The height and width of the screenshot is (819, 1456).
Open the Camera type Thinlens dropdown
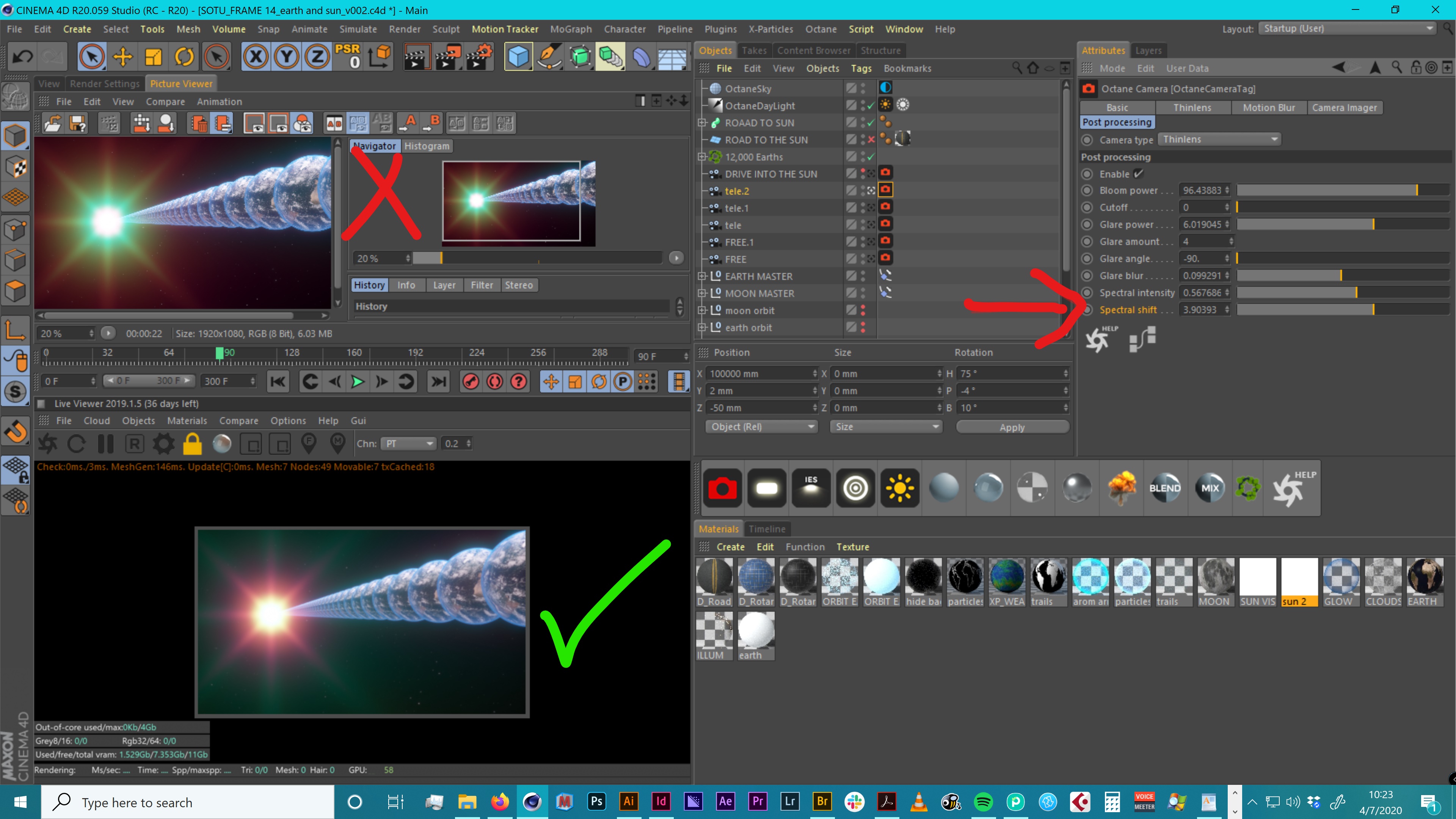1219,139
